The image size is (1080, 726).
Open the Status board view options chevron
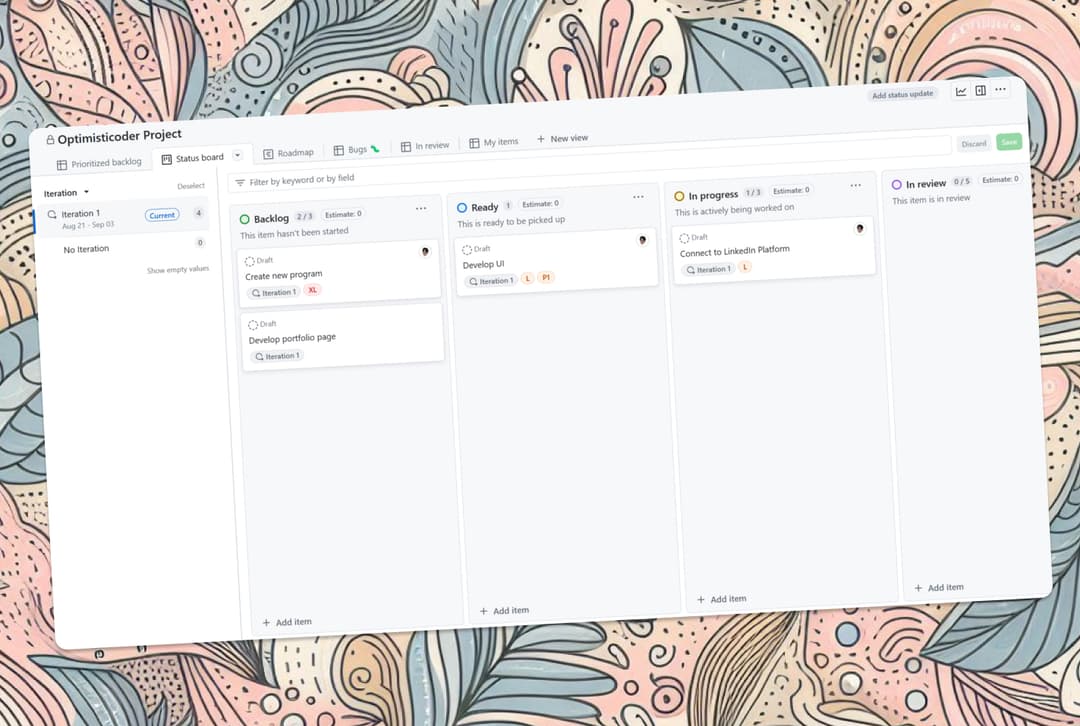pyautogui.click(x=237, y=156)
